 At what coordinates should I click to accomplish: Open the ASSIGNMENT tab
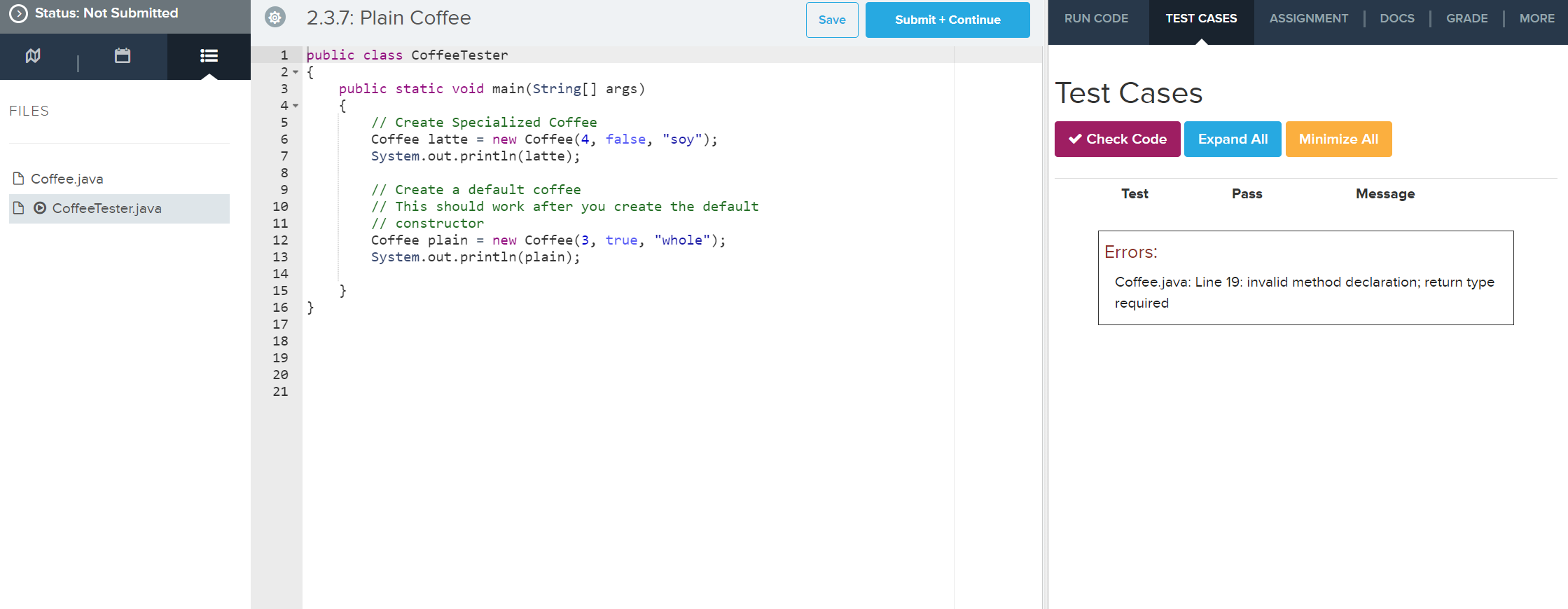[1308, 19]
